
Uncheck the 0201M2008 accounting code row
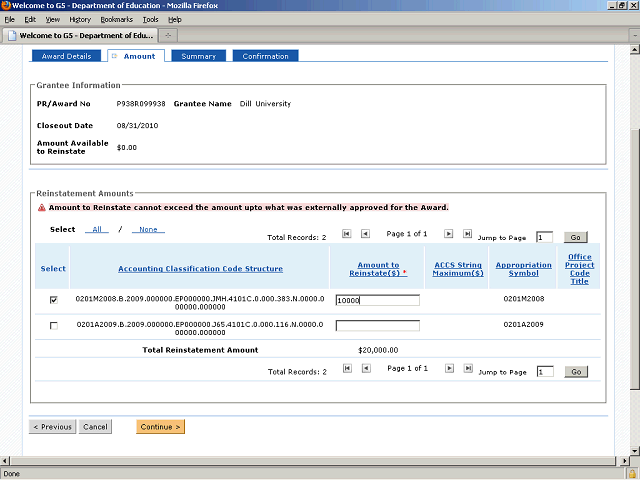pos(53,299)
